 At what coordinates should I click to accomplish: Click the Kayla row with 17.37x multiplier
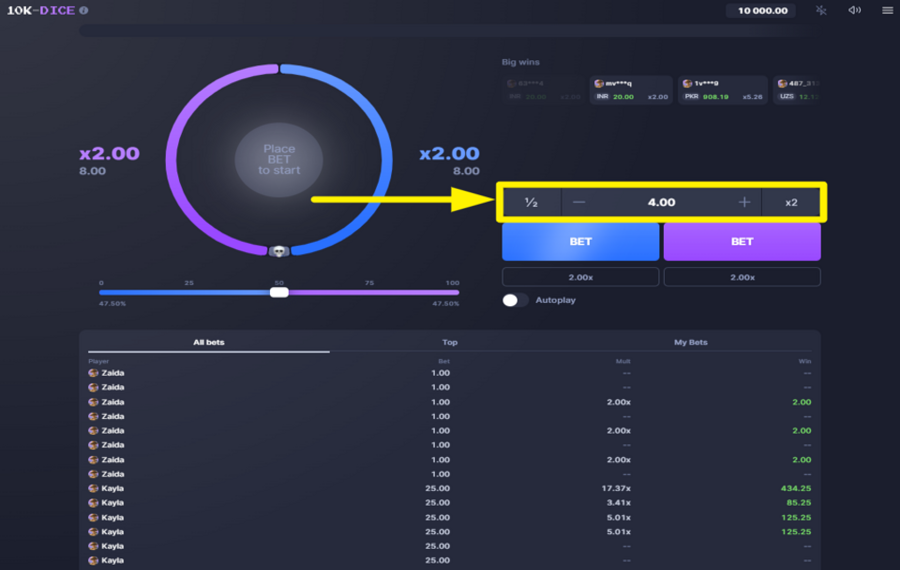click(x=450, y=488)
